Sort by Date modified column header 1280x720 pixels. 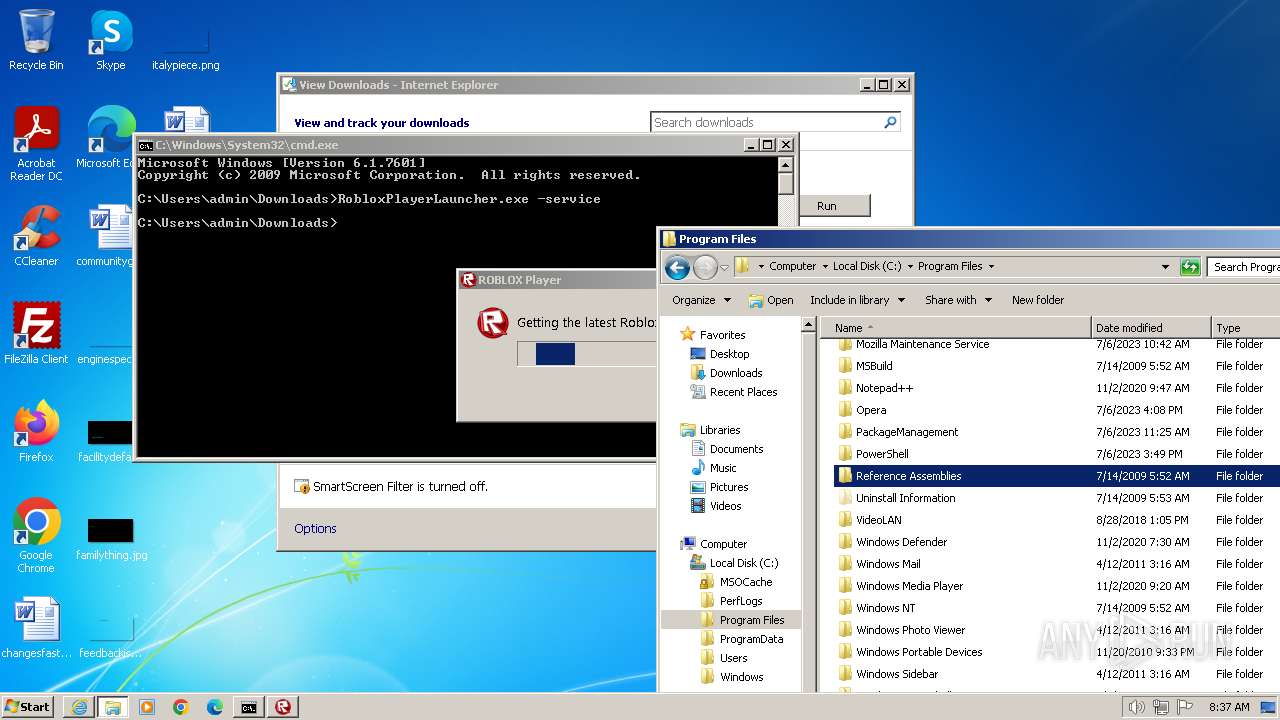1151,328
